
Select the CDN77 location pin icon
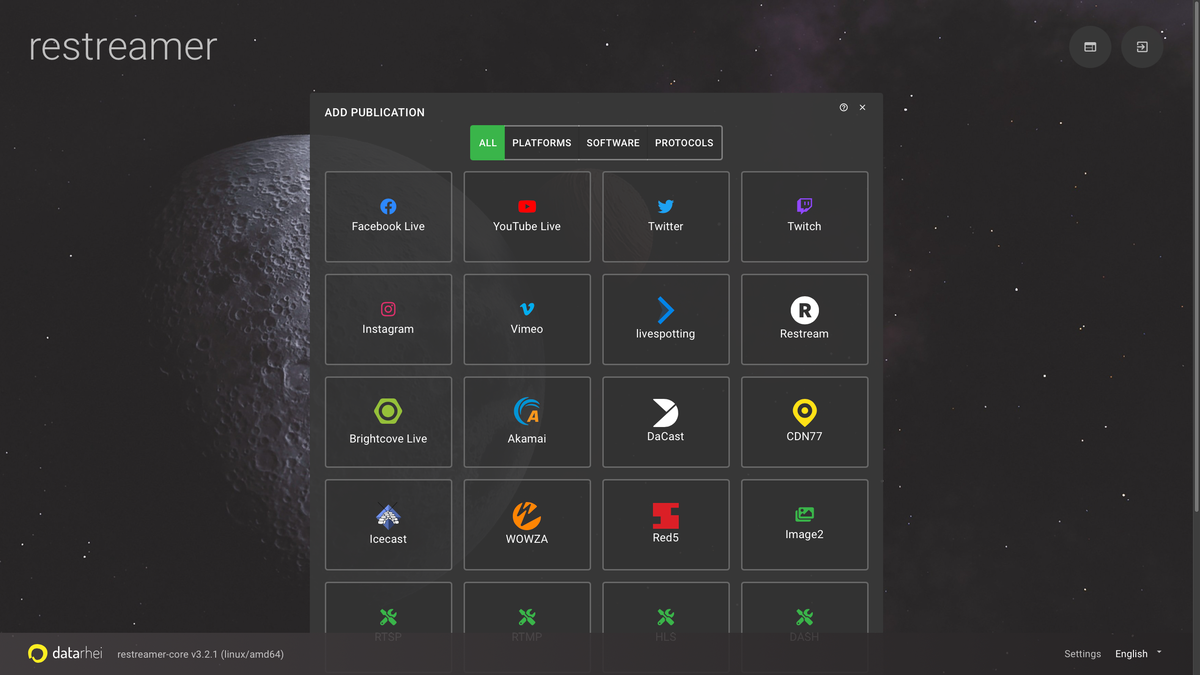click(804, 411)
